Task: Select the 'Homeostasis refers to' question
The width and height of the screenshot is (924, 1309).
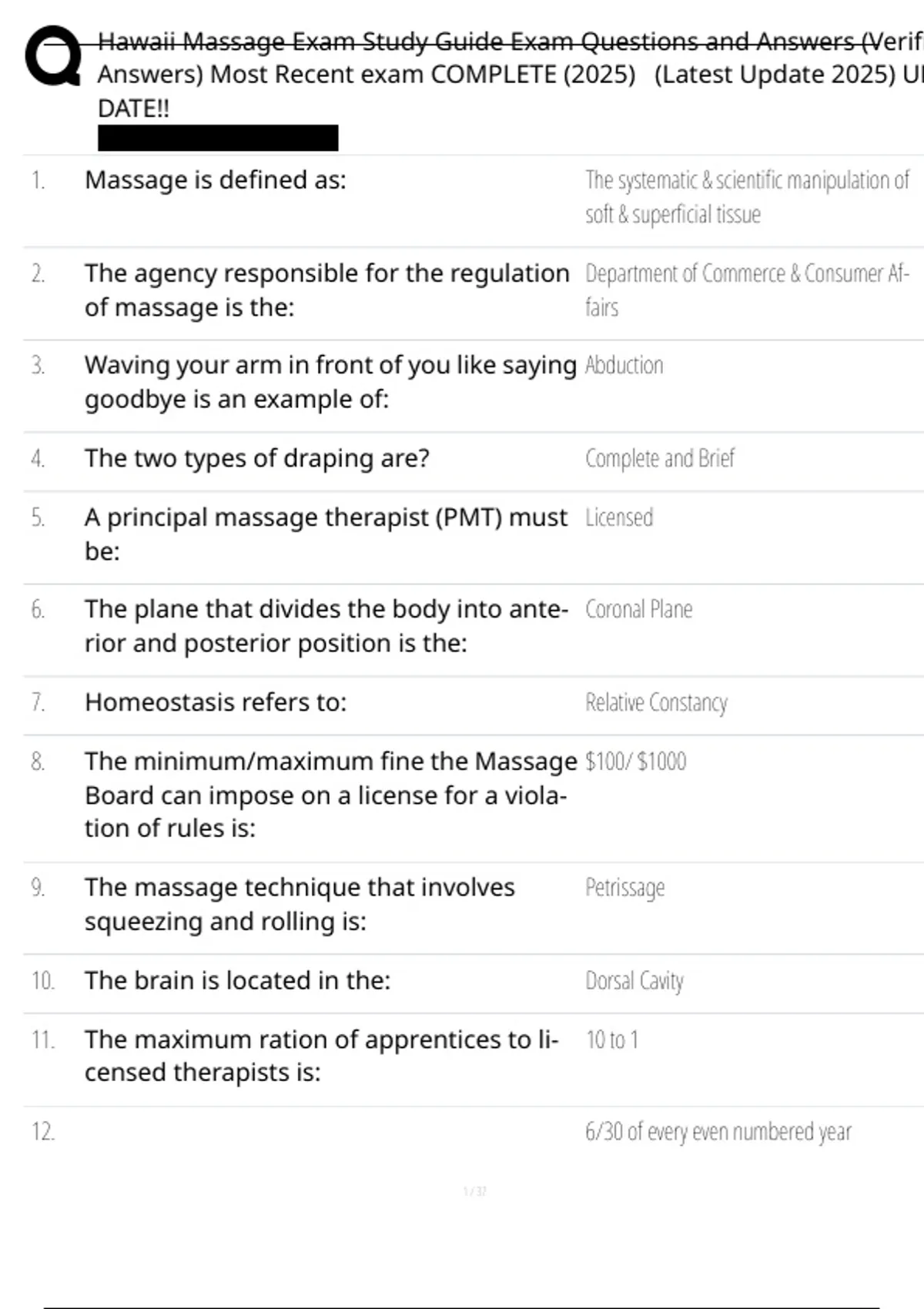Action: [x=216, y=702]
